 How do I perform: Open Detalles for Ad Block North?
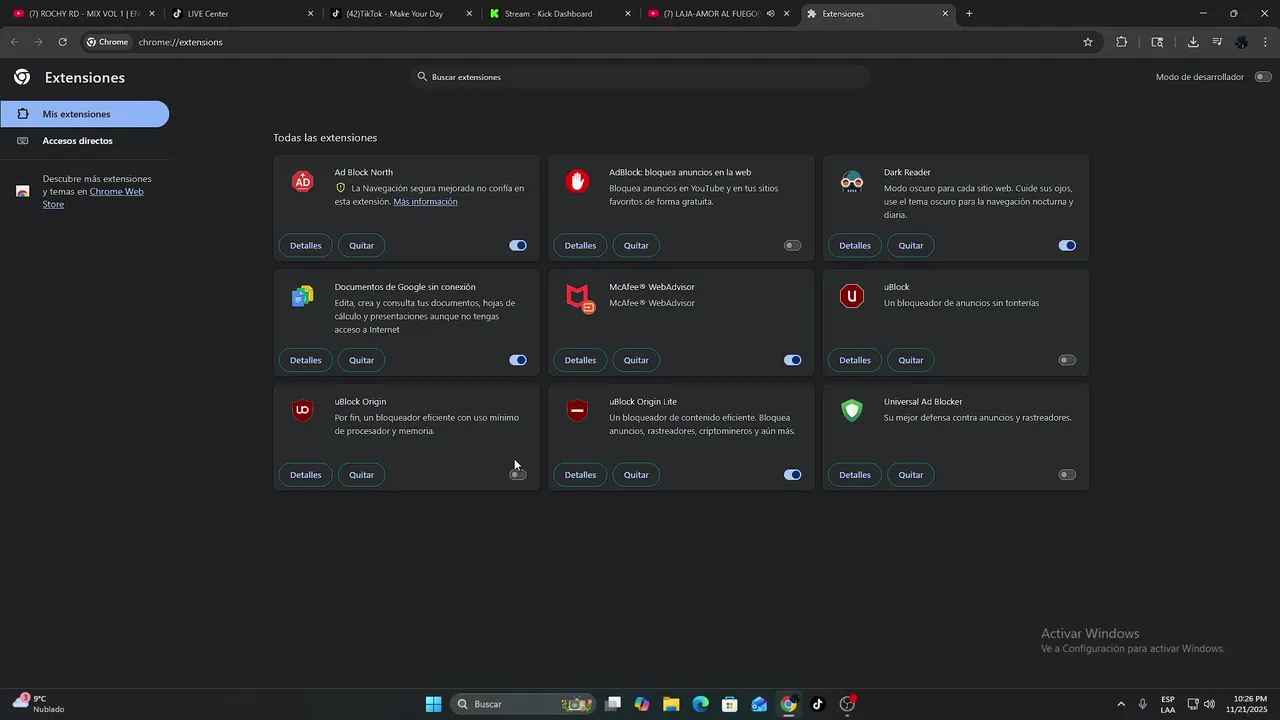coord(306,245)
